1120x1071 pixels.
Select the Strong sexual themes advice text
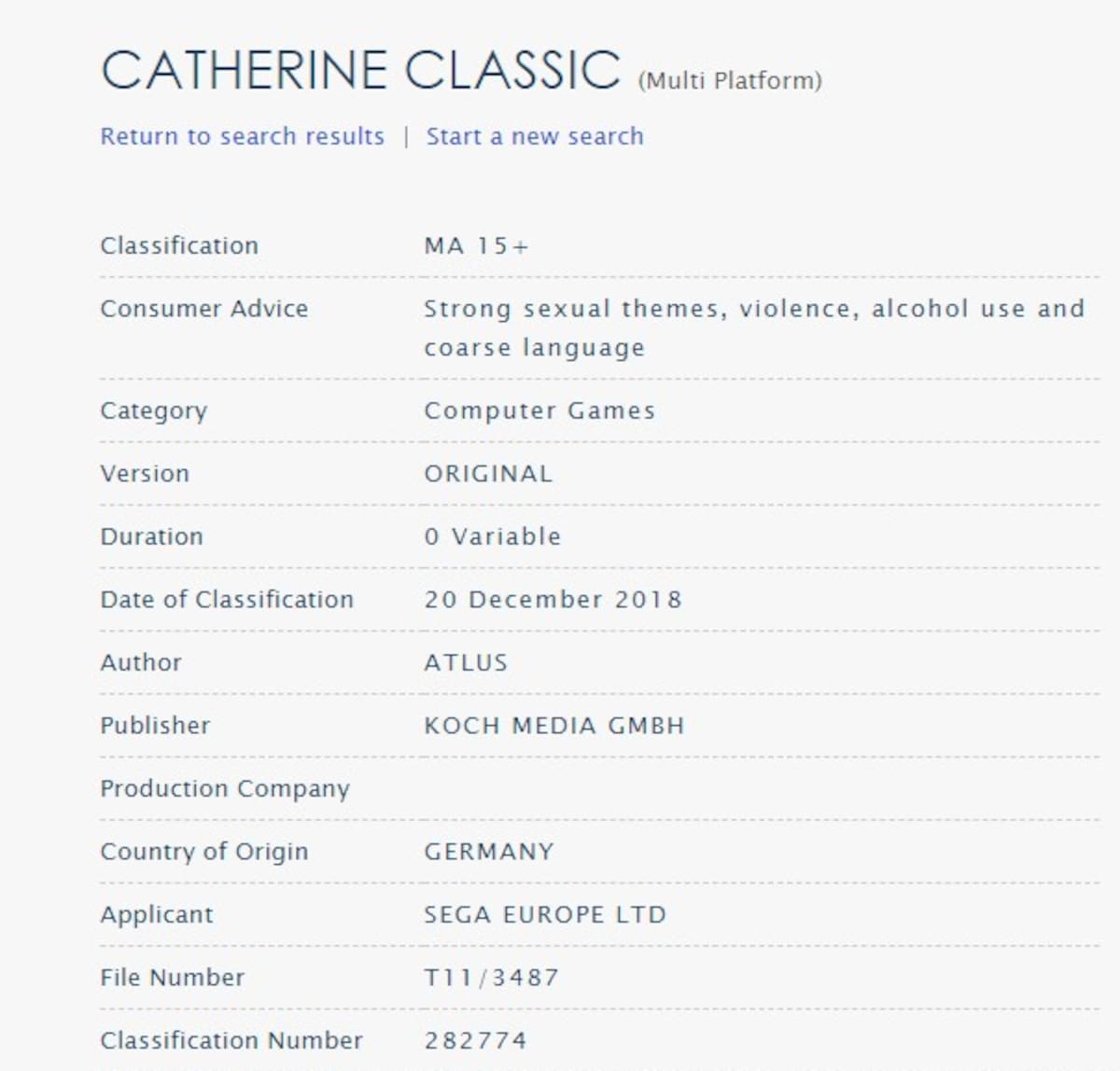click(x=754, y=328)
